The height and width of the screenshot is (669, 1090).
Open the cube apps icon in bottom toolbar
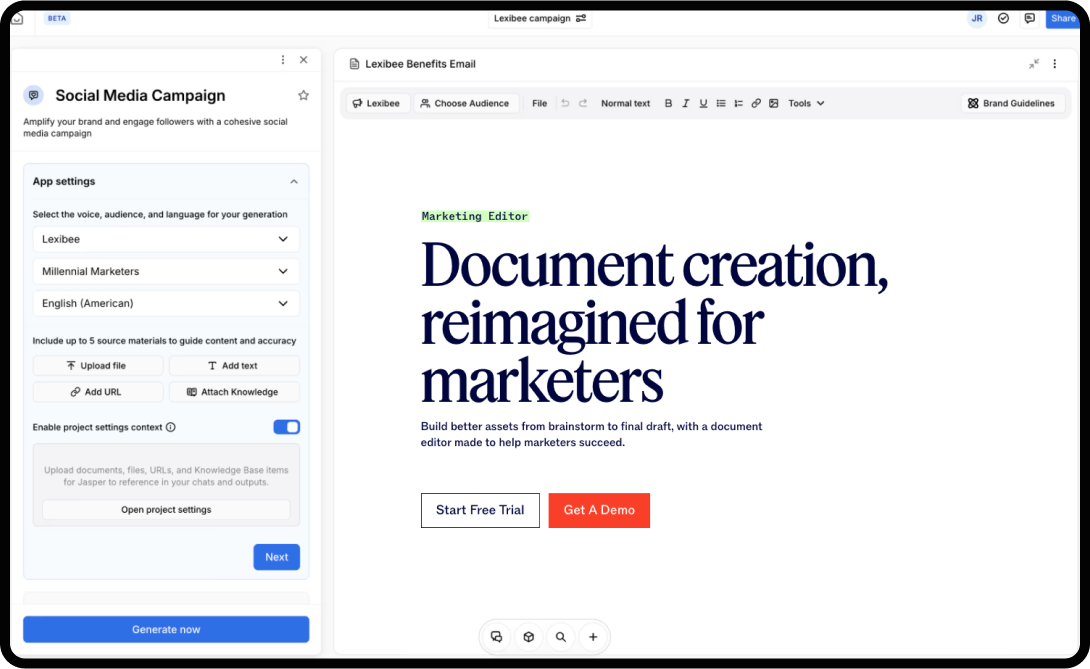tap(528, 637)
